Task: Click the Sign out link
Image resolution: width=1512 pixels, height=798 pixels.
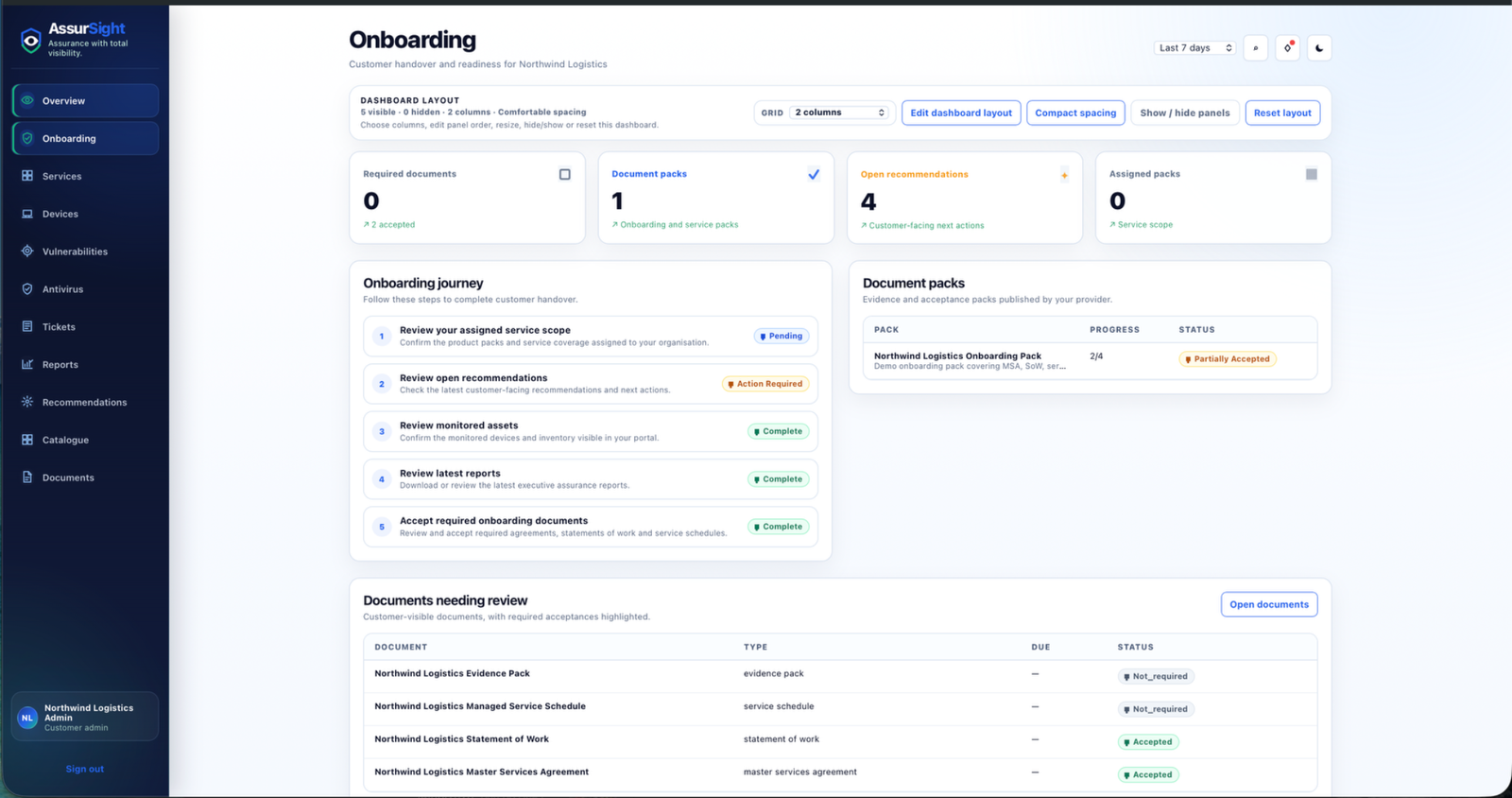Action: (85, 769)
